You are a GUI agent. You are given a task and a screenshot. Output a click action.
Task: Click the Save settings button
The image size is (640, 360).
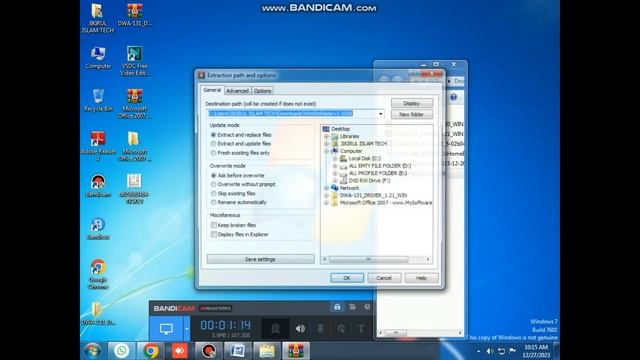(260, 259)
